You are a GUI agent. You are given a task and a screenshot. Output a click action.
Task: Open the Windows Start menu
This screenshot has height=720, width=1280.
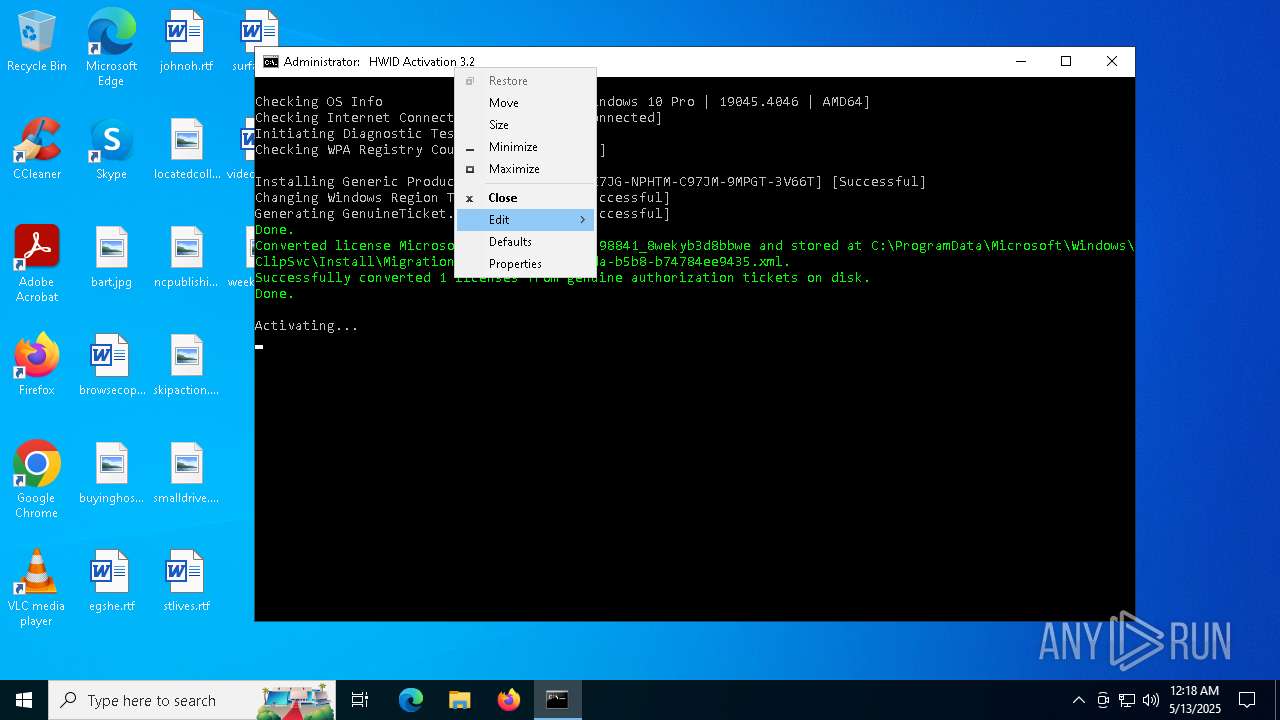[x=24, y=700]
